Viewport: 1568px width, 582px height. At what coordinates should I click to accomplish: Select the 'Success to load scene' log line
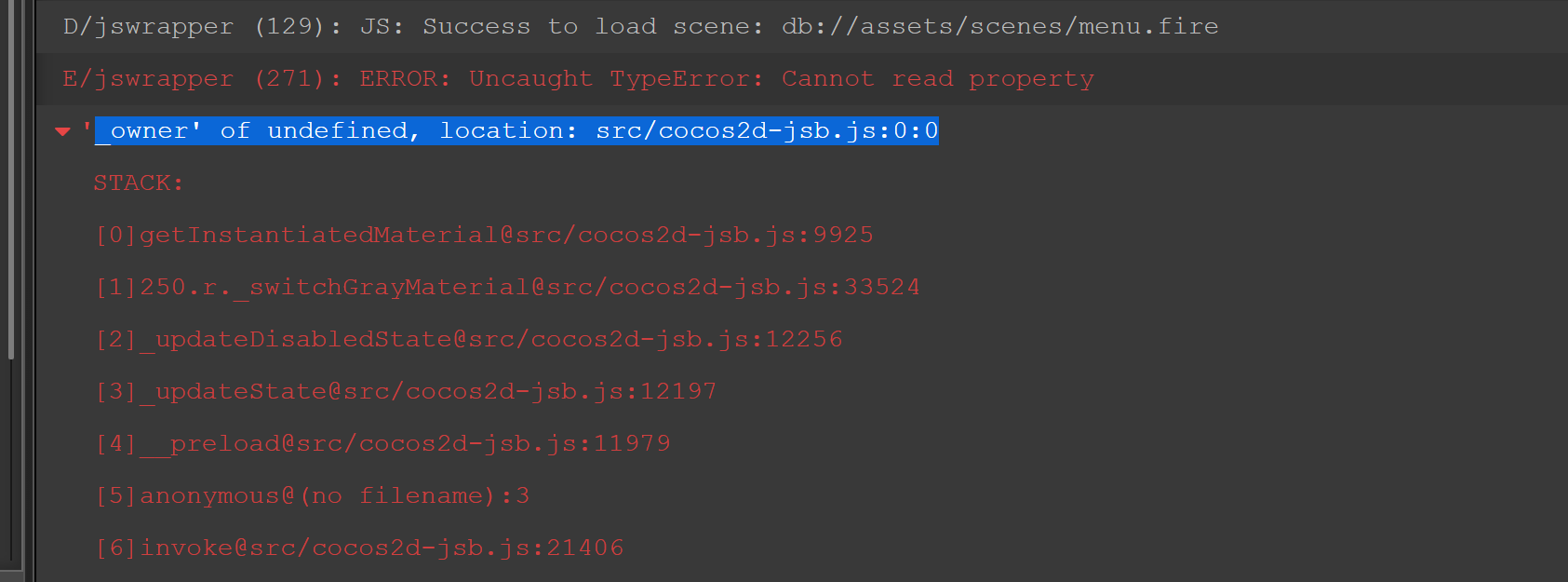coord(640,27)
